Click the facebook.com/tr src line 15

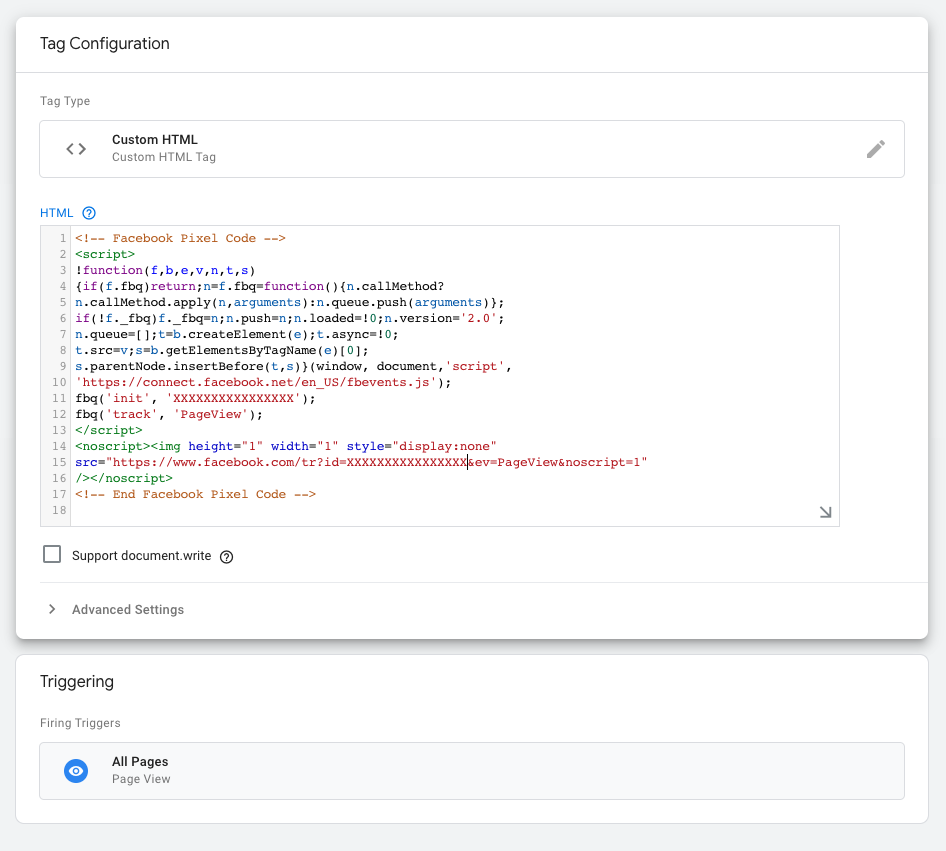pyautogui.click(x=361, y=463)
